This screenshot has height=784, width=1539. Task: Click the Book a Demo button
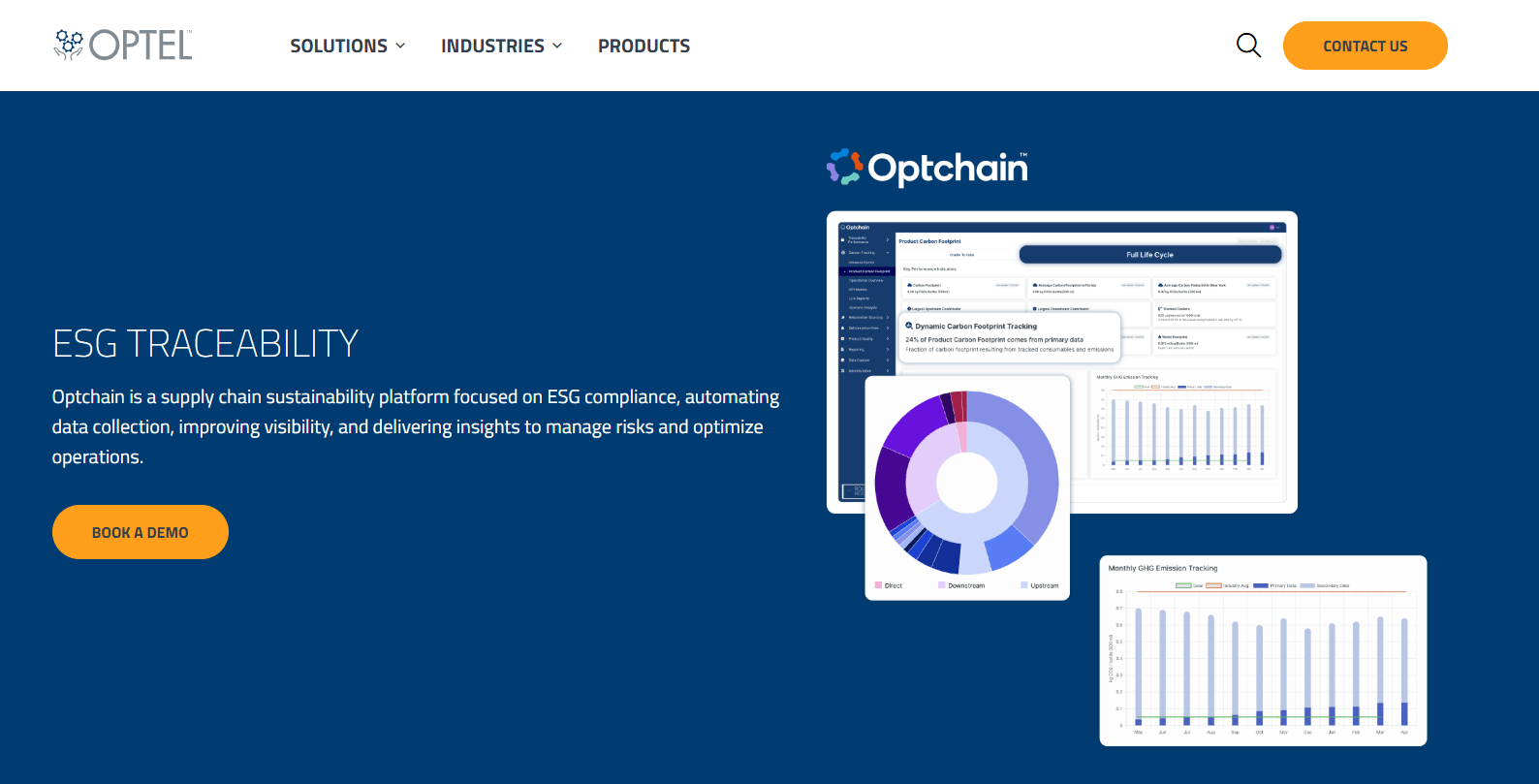click(141, 532)
